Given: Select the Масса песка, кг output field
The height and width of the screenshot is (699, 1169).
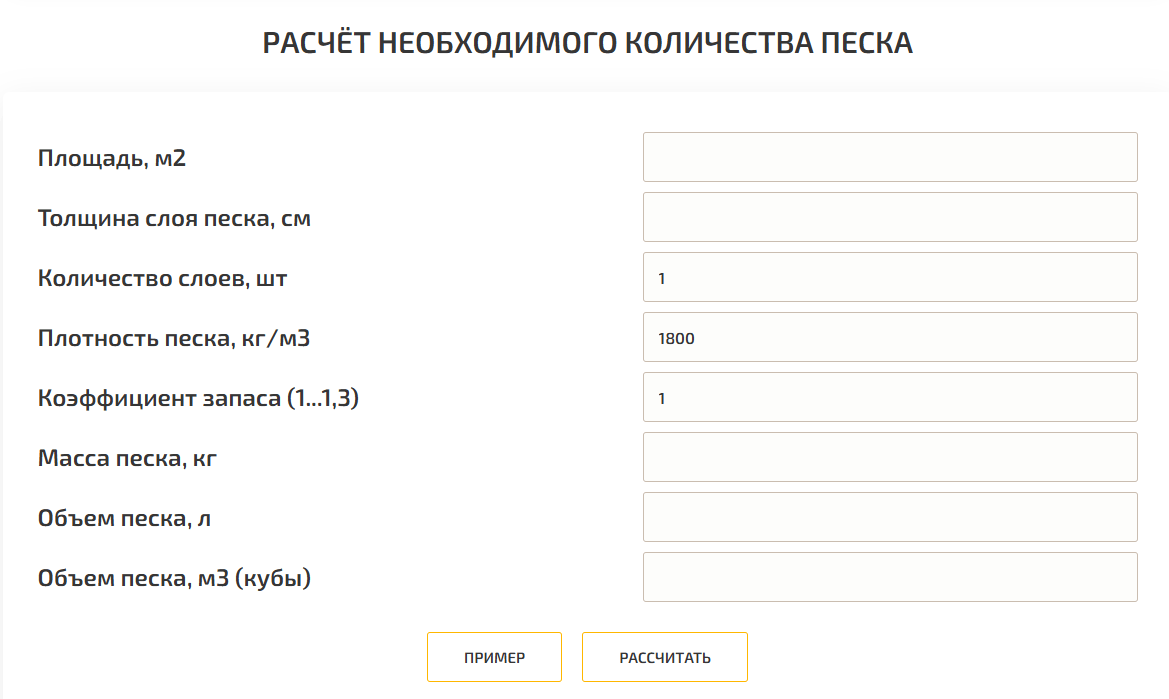Looking at the screenshot, I should 890,457.
